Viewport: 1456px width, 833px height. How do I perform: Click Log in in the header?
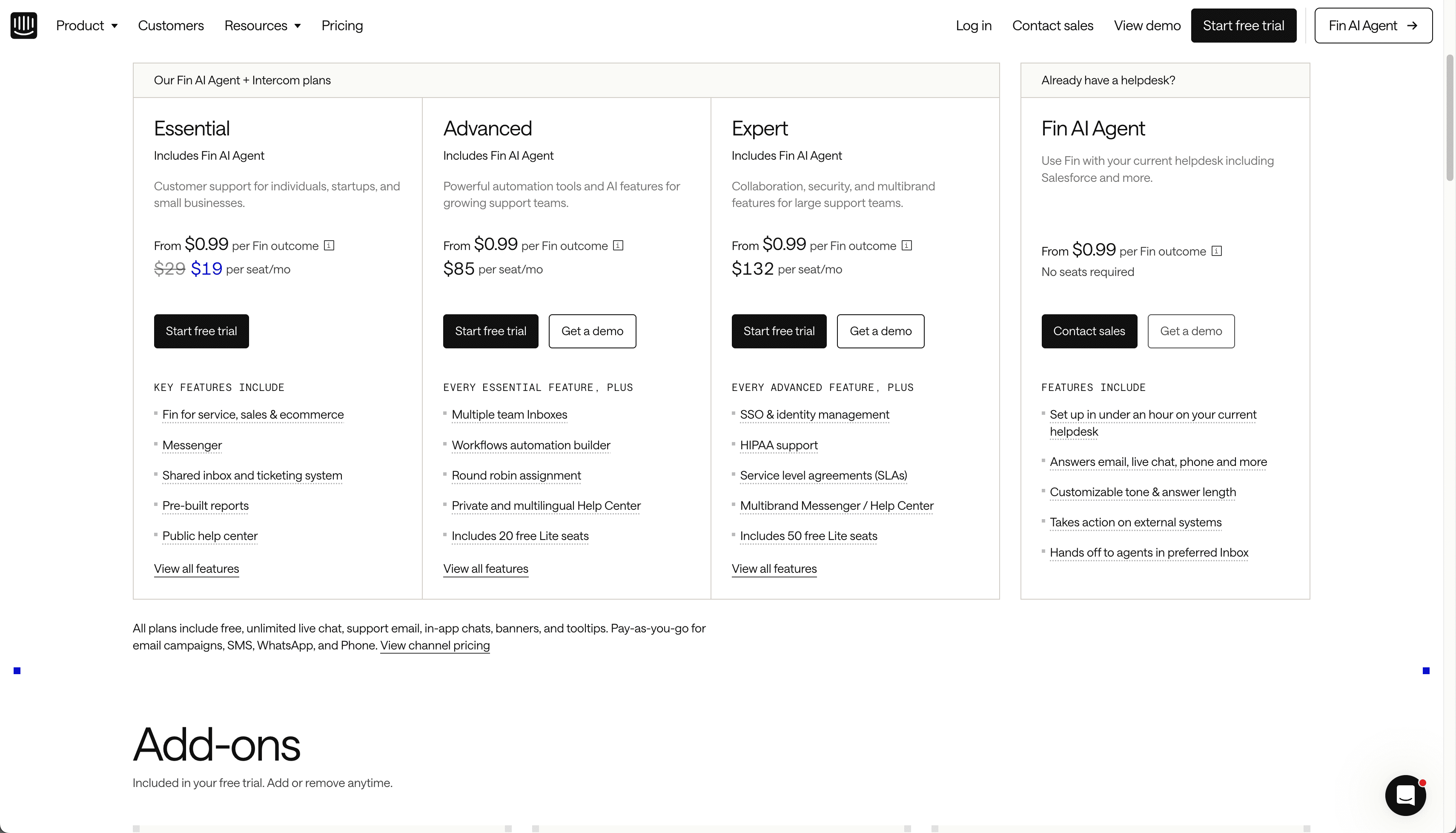coord(974,26)
